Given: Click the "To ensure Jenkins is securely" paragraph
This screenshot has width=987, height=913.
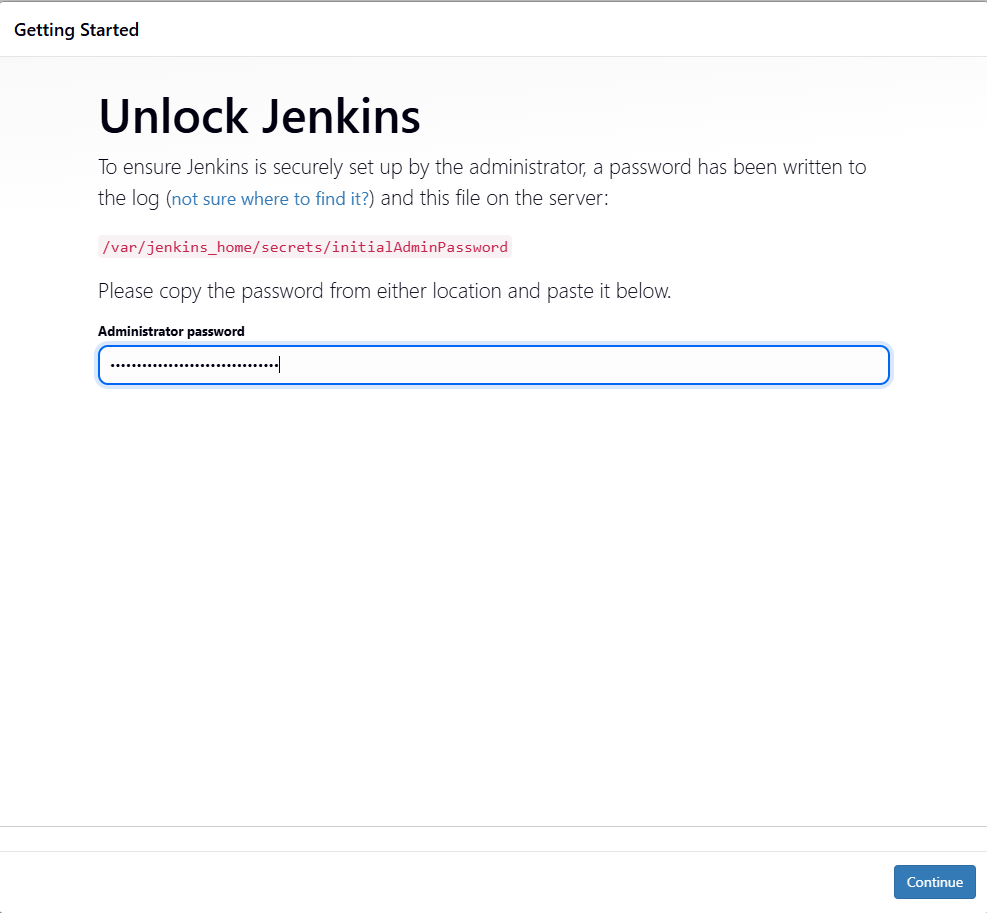Looking at the screenshot, I should pyautogui.click(x=482, y=167).
